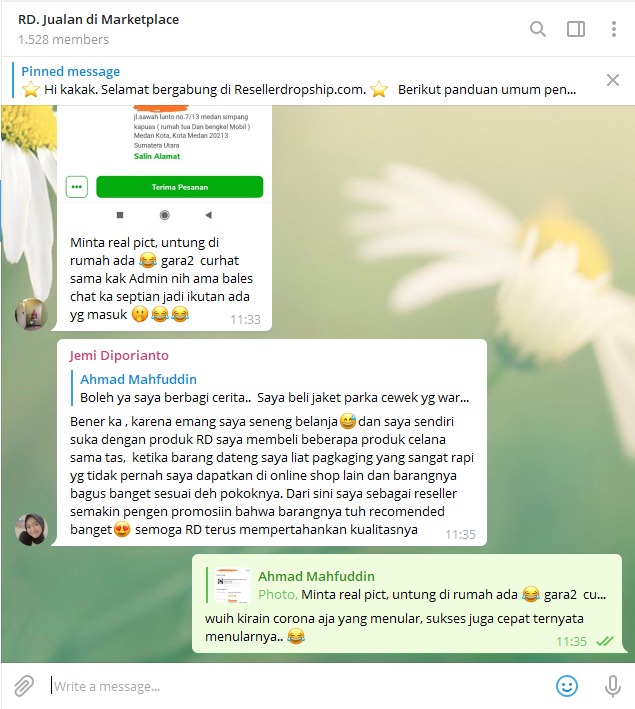The height and width of the screenshot is (709, 635).
Task: Open the emoji picker smiley icon
Action: (566, 686)
